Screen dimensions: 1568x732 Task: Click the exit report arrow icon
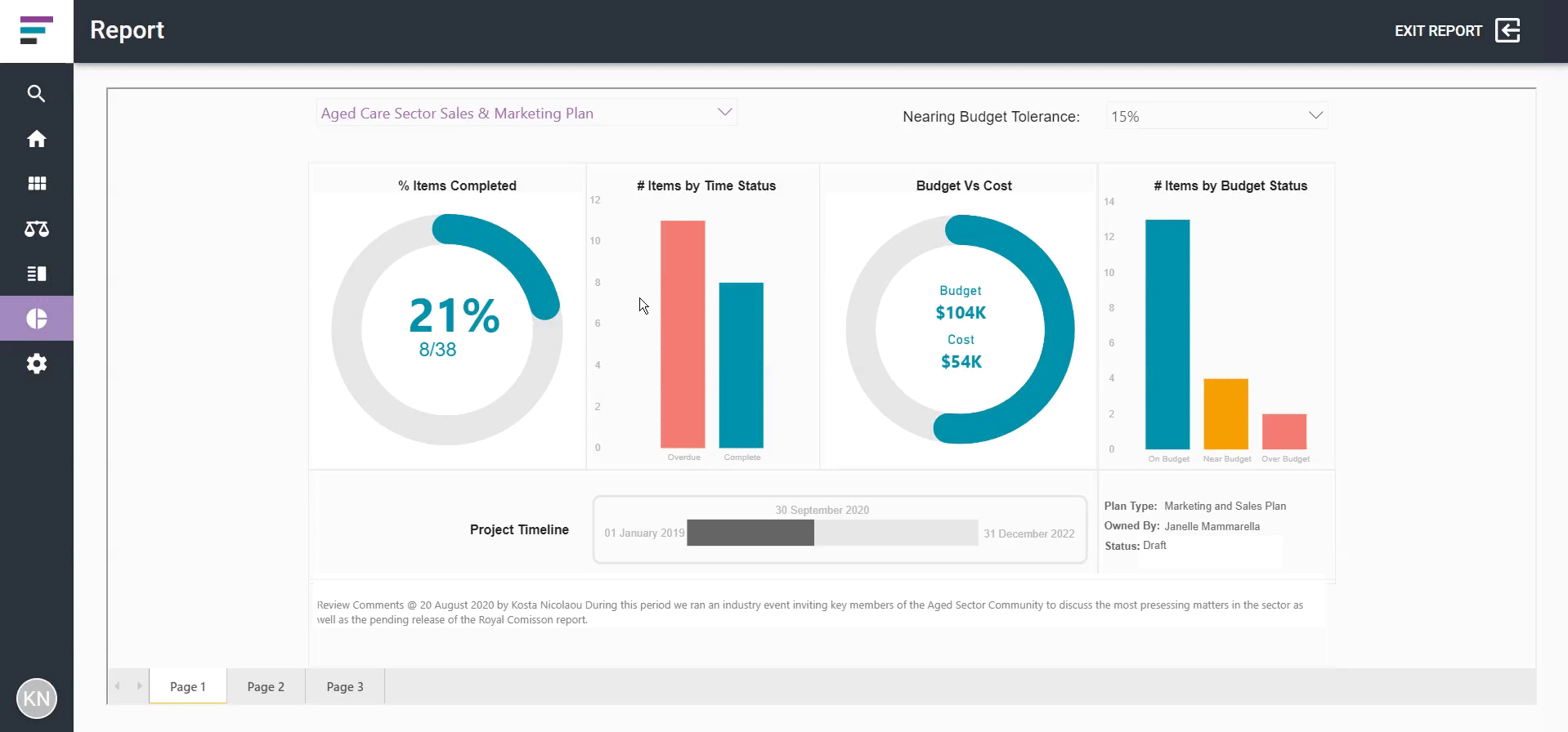(1508, 31)
